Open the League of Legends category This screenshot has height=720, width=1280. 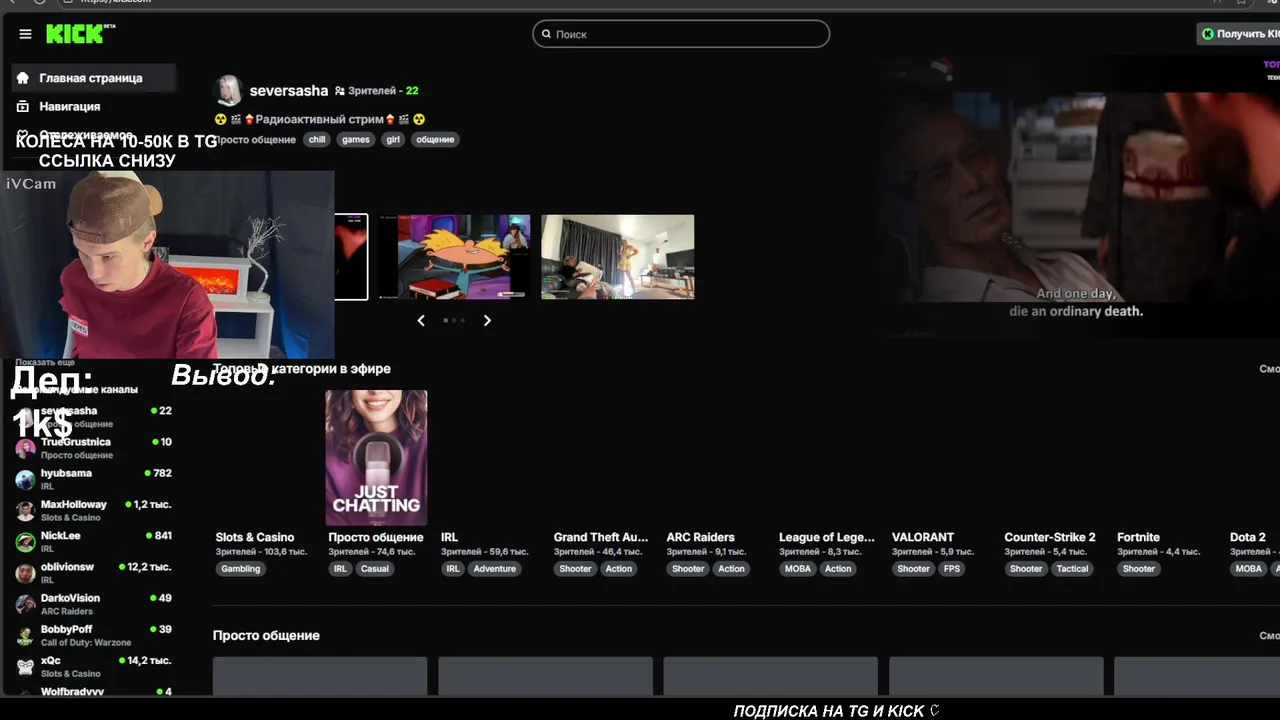[x=827, y=537]
